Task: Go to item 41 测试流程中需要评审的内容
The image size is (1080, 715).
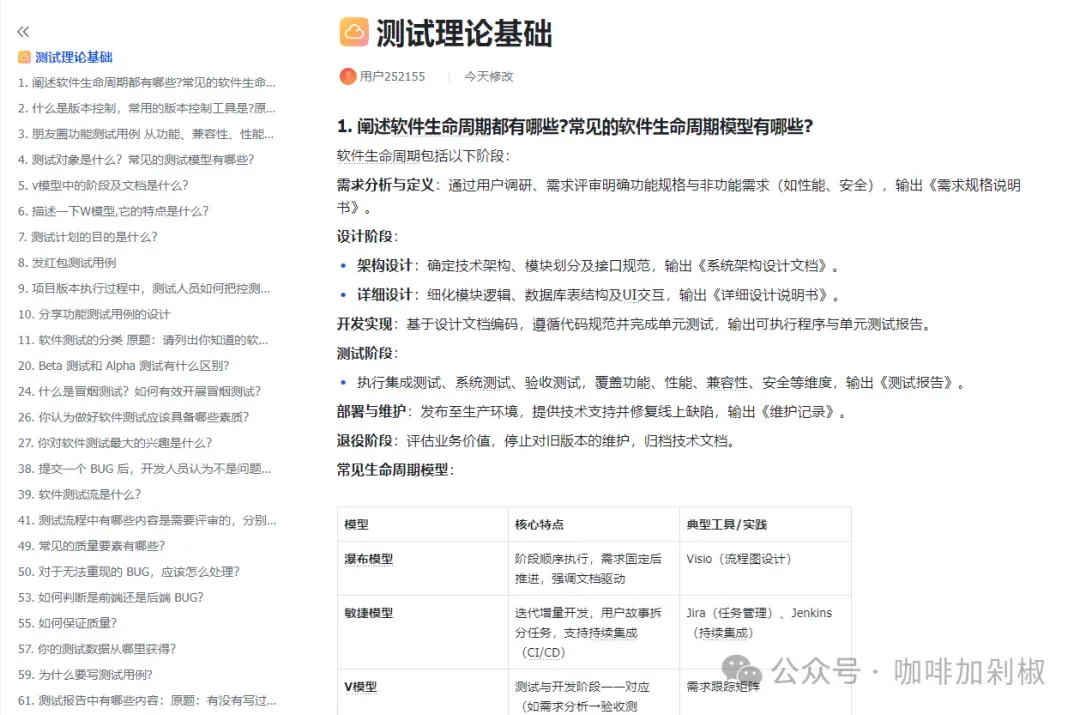Action: click(x=147, y=520)
